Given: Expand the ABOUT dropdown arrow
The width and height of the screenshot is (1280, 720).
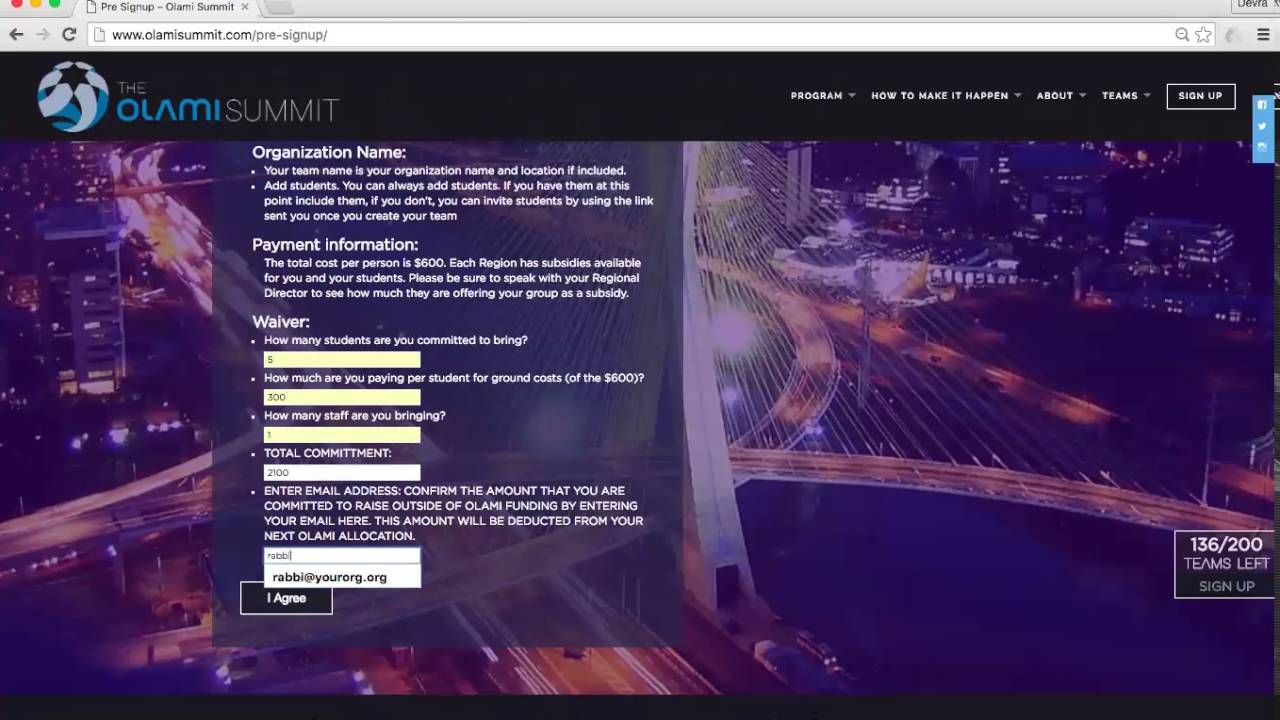Looking at the screenshot, I should [x=1083, y=96].
